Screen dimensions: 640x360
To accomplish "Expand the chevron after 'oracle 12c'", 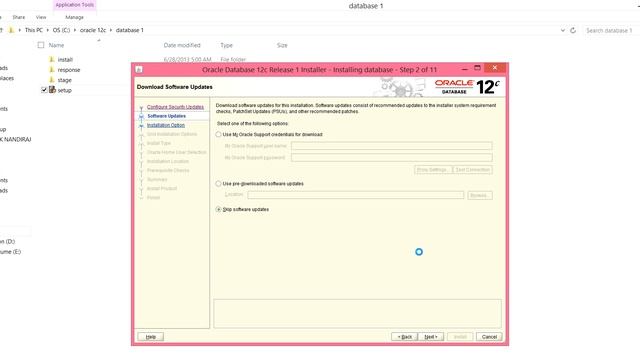I will click(111, 30).
